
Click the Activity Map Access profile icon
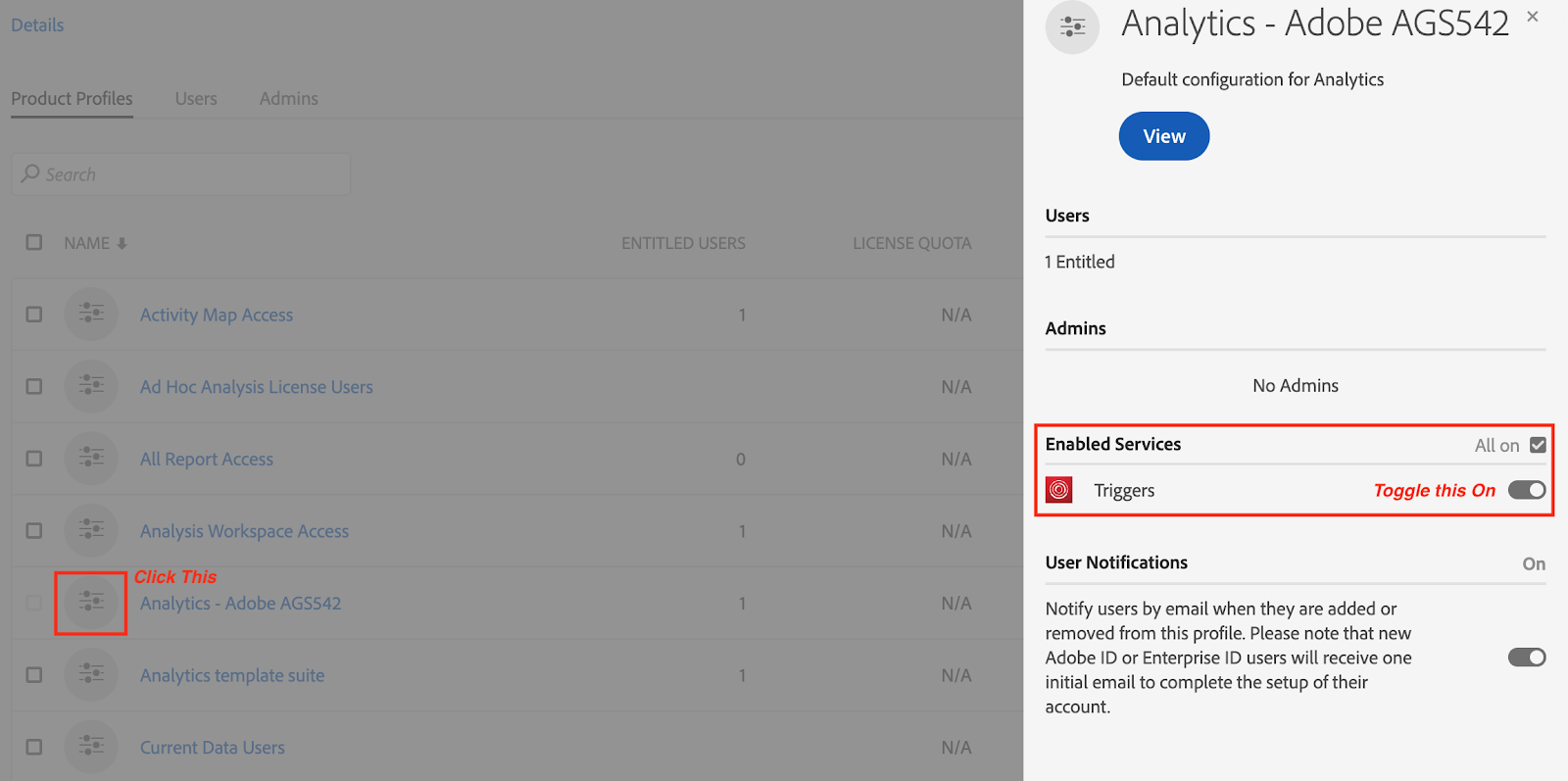tap(91, 315)
